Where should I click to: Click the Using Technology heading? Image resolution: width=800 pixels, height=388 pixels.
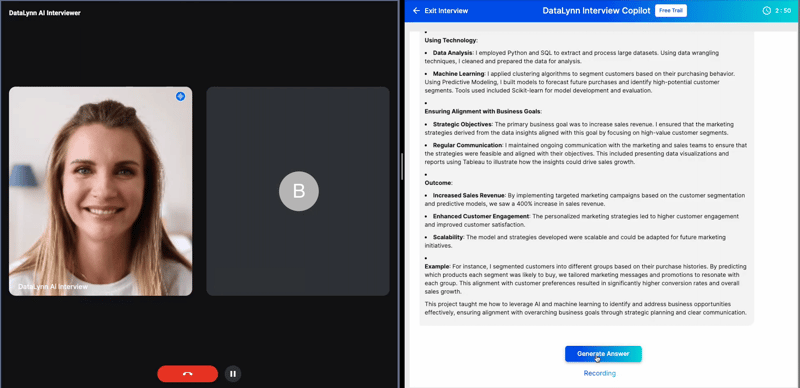(451, 40)
